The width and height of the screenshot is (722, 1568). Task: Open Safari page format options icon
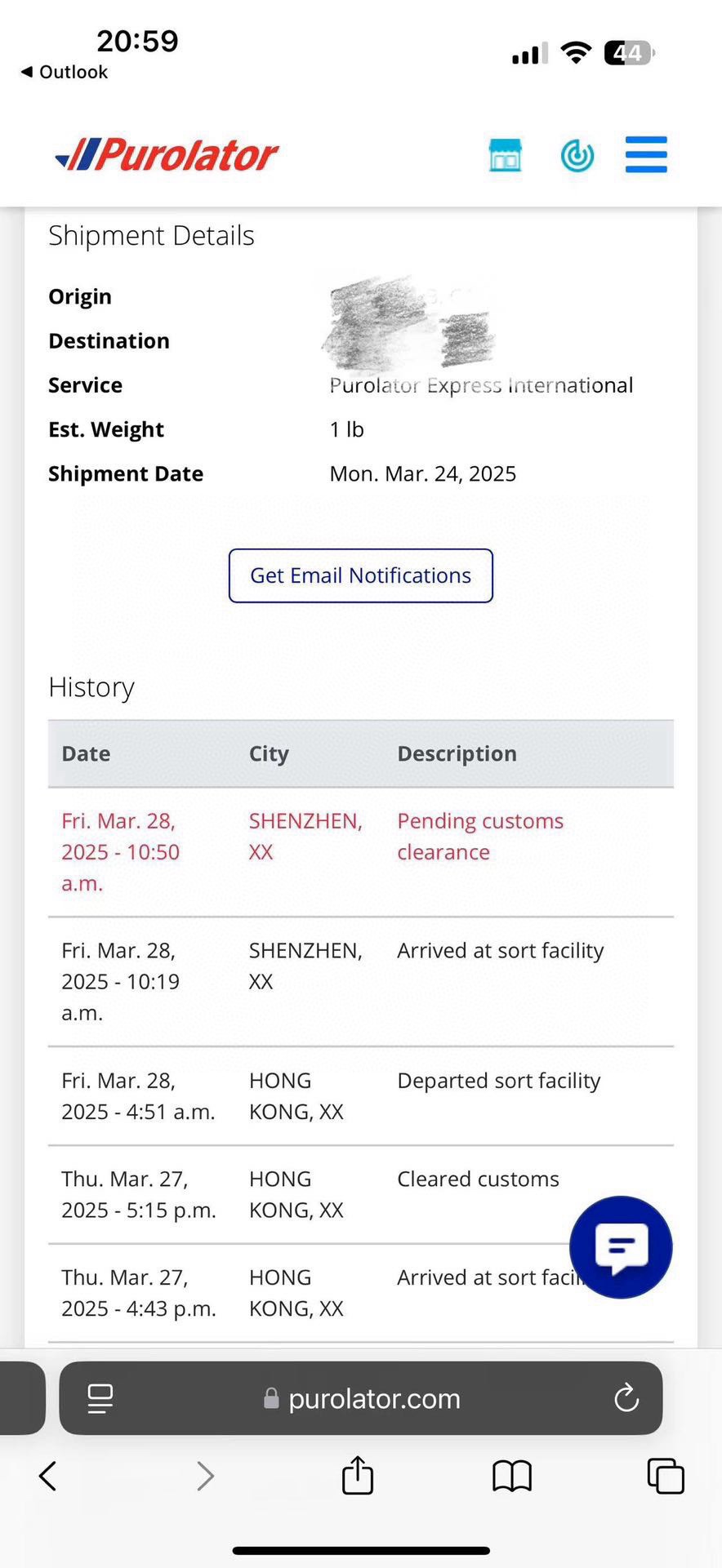coord(100,1398)
